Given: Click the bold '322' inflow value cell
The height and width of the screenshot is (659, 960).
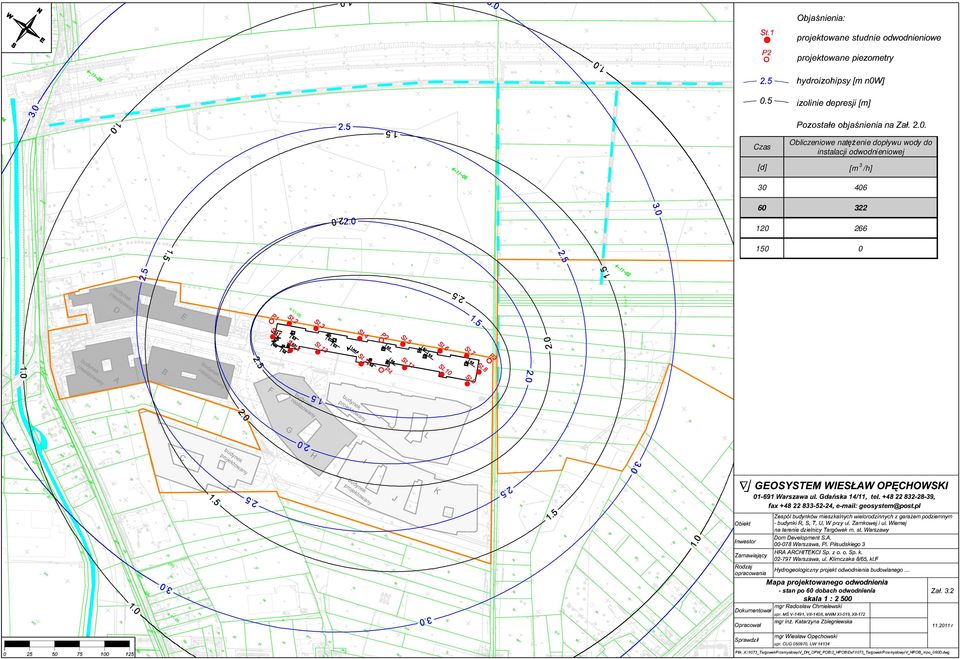Looking at the screenshot, I should (860, 208).
